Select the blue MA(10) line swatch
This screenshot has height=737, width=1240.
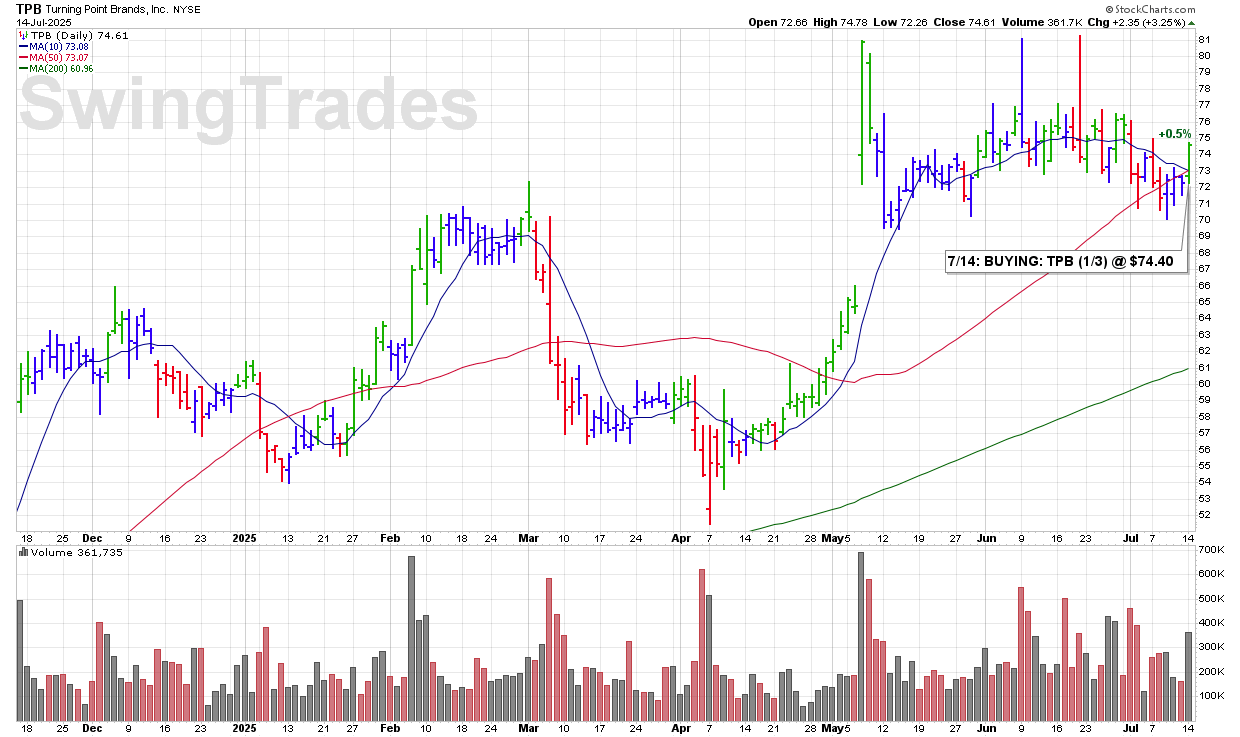pos(22,46)
